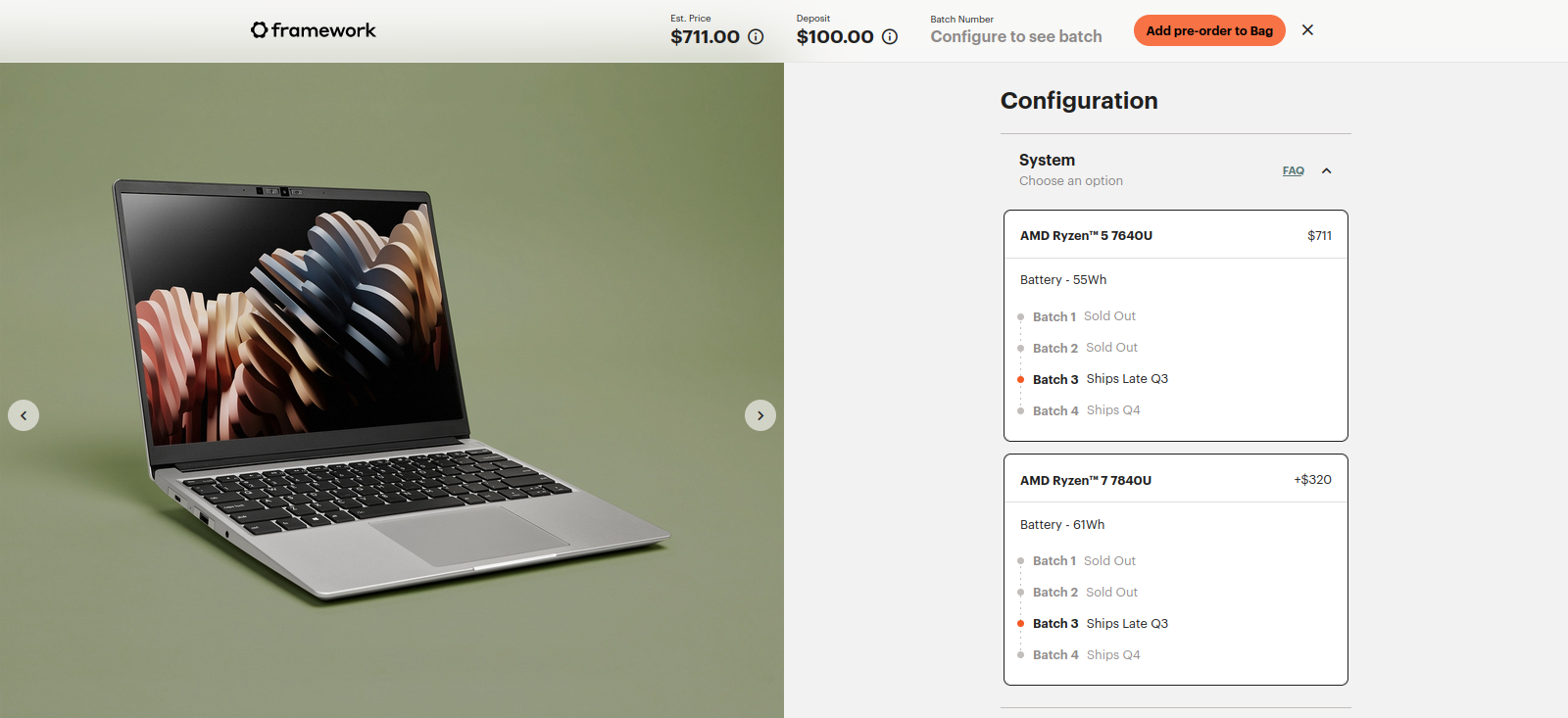Click the Configure to see batch text
Screen dimensions: 1568x718
point(1016,37)
